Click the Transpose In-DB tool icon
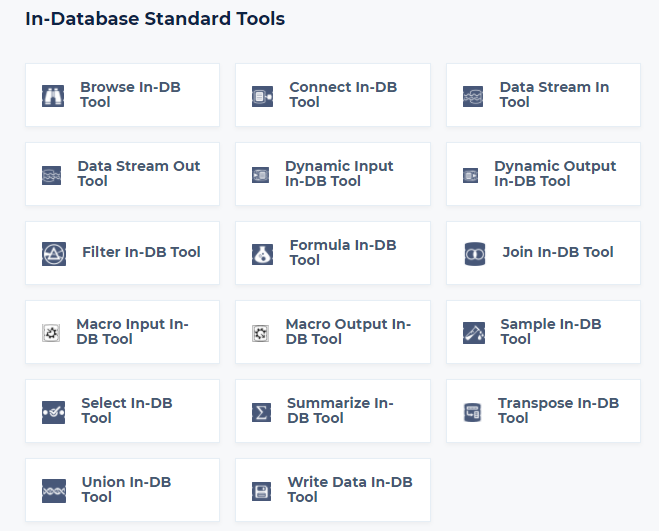 pyautogui.click(x=472, y=412)
